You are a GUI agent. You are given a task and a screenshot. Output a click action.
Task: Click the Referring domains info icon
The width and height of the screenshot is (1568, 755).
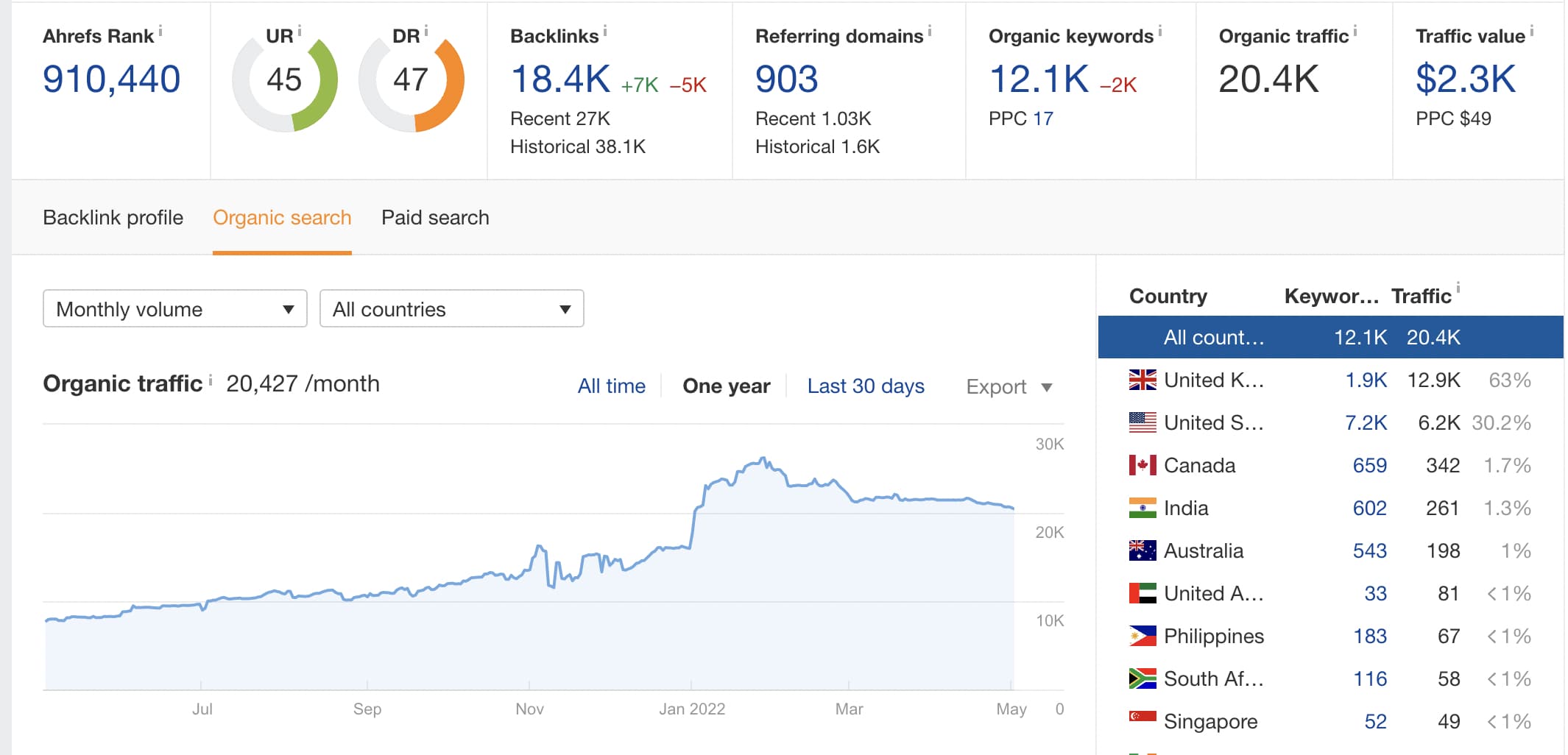tap(930, 31)
